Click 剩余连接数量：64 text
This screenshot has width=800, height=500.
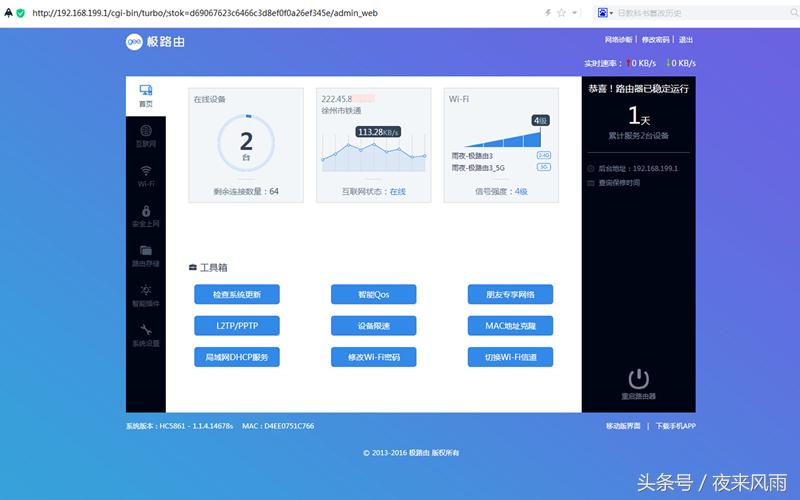246,191
